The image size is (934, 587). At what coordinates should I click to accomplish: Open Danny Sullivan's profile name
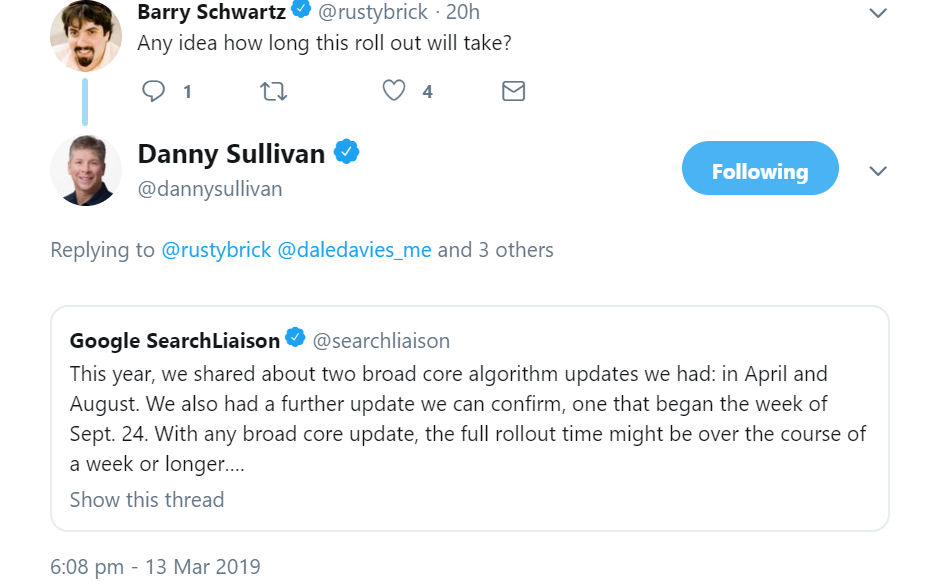pyautogui.click(x=231, y=153)
